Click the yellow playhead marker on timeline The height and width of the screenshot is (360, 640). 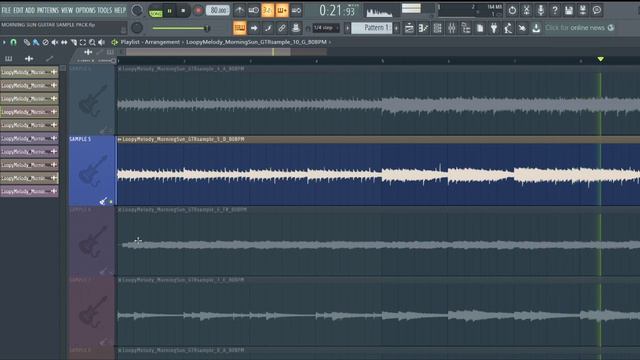[600, 59]
